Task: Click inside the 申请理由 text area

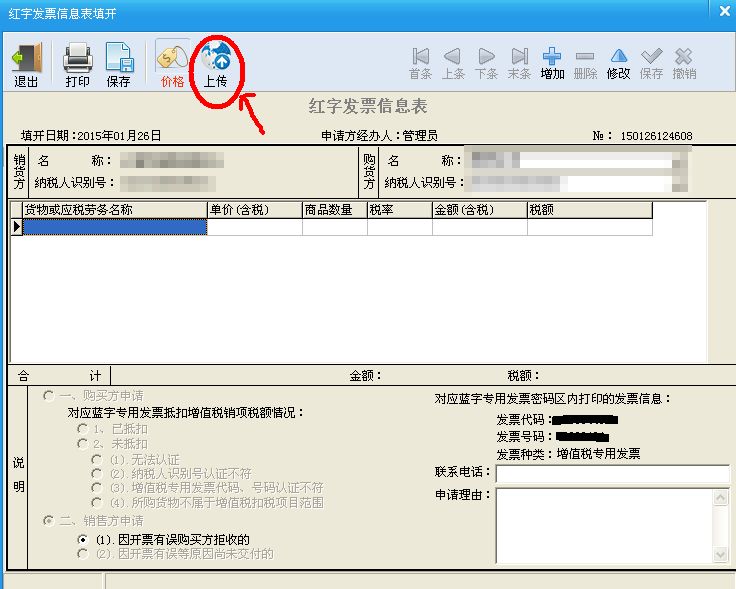Action: [x=604, y=525]
